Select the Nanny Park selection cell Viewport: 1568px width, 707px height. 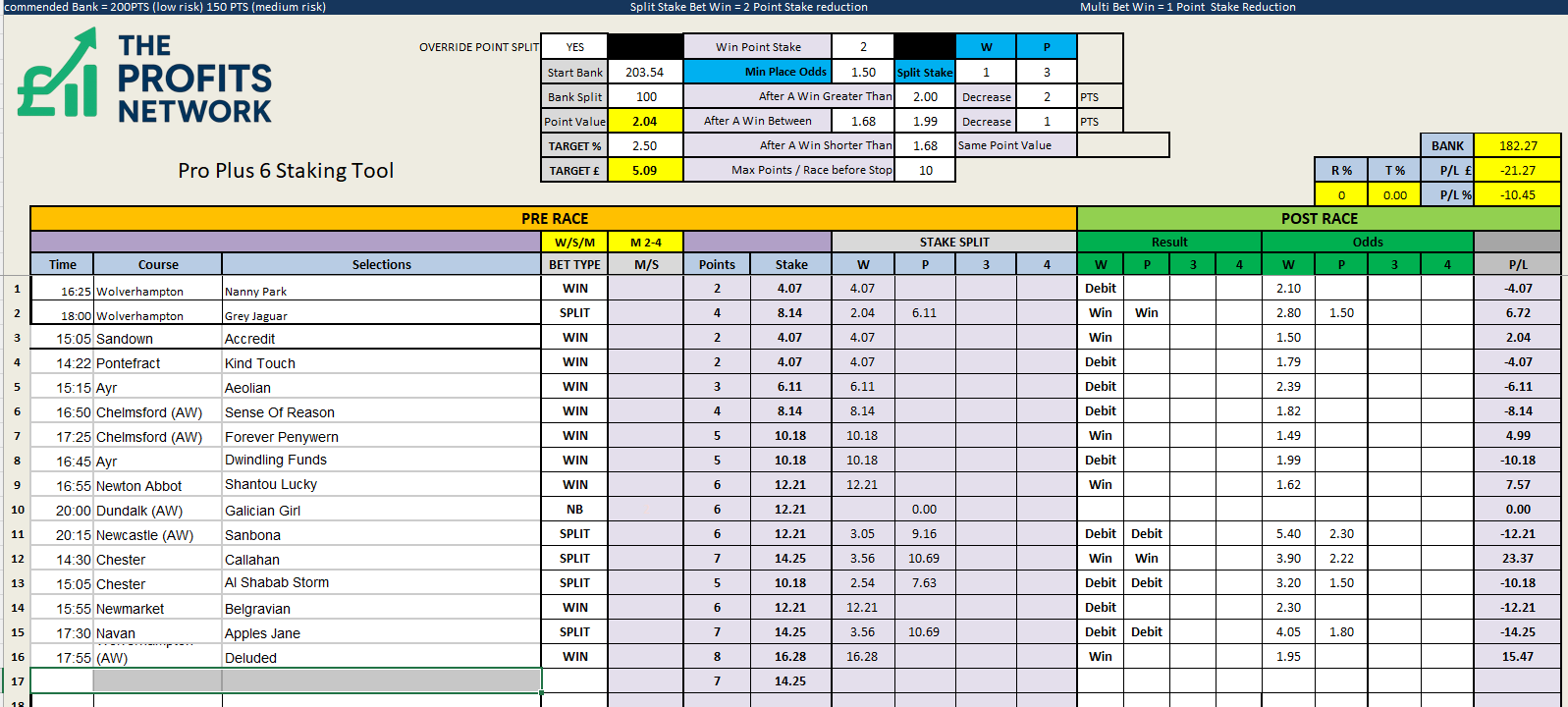(381, 291)
